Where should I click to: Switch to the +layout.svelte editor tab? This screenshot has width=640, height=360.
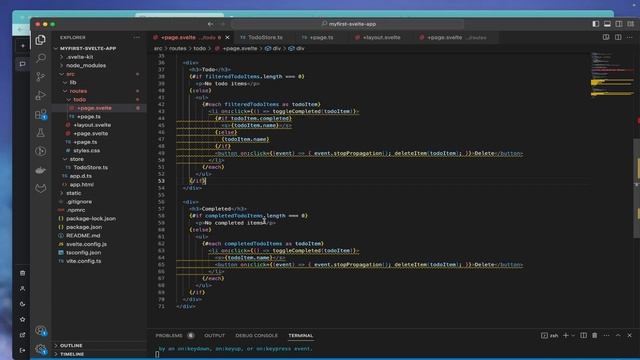pos(381,37)
